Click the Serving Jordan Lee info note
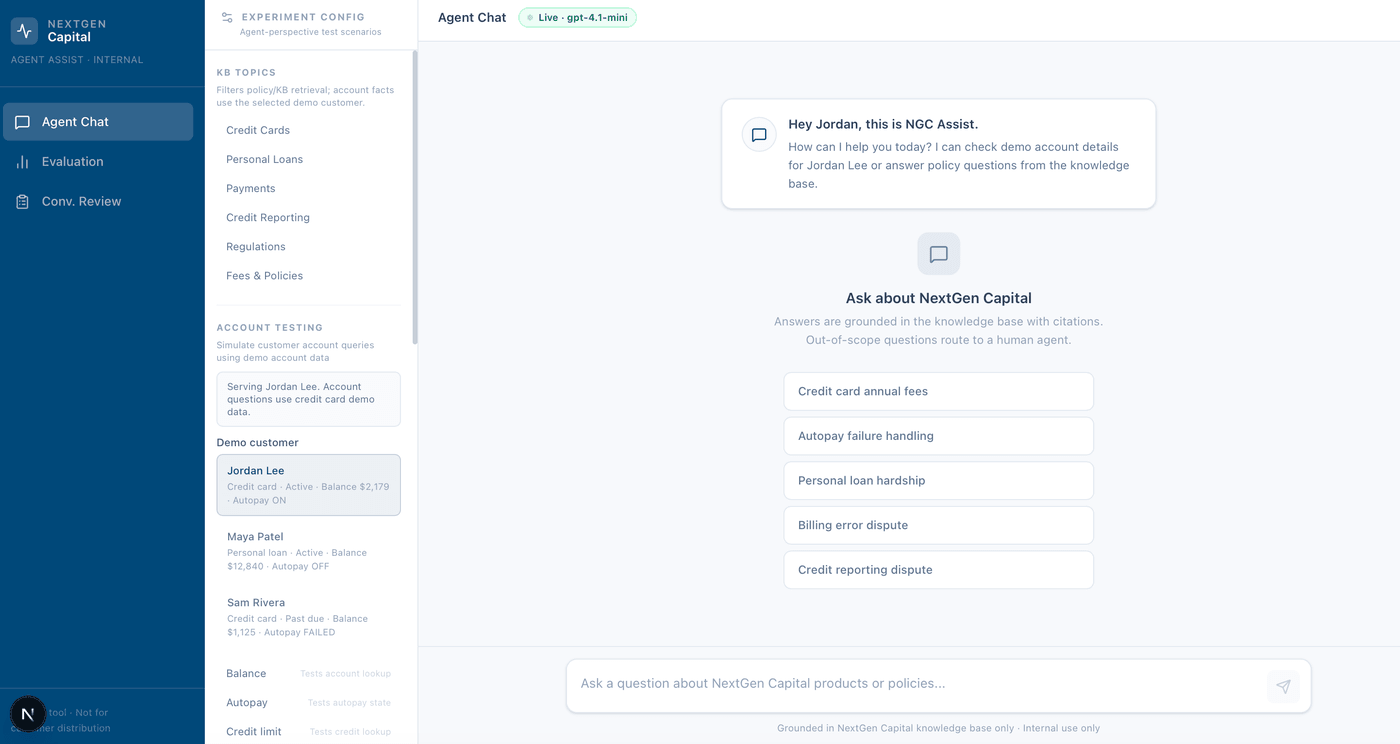The height and width of the screenshot is (744, 1400). tap(308, 399)
